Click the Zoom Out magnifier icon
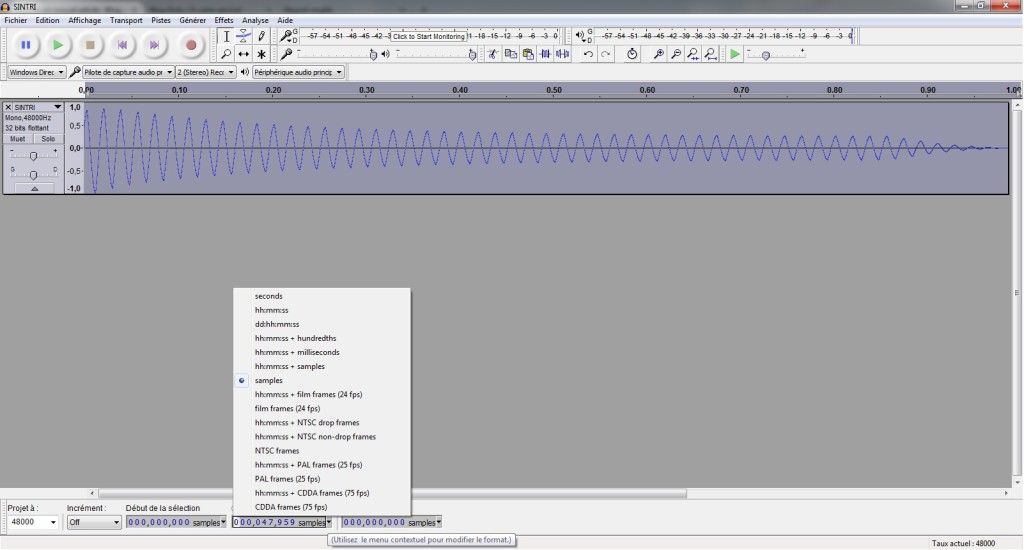The width and height of the screenshot is (1024, 550). (676, 54)
